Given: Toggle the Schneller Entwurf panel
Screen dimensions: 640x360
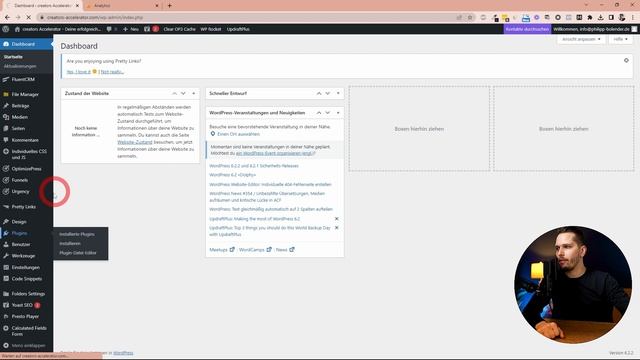Looking at the screenshot, I should [338, 93].
